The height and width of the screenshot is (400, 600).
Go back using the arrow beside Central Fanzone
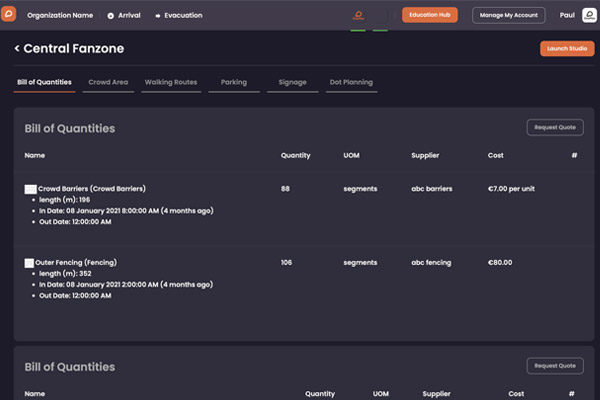(17, 48)
